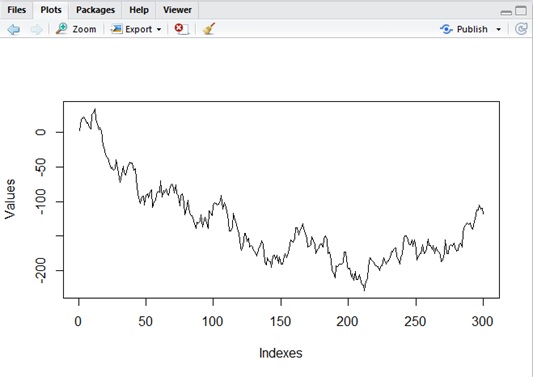Select the Plots tab

(x=51, y=10)
